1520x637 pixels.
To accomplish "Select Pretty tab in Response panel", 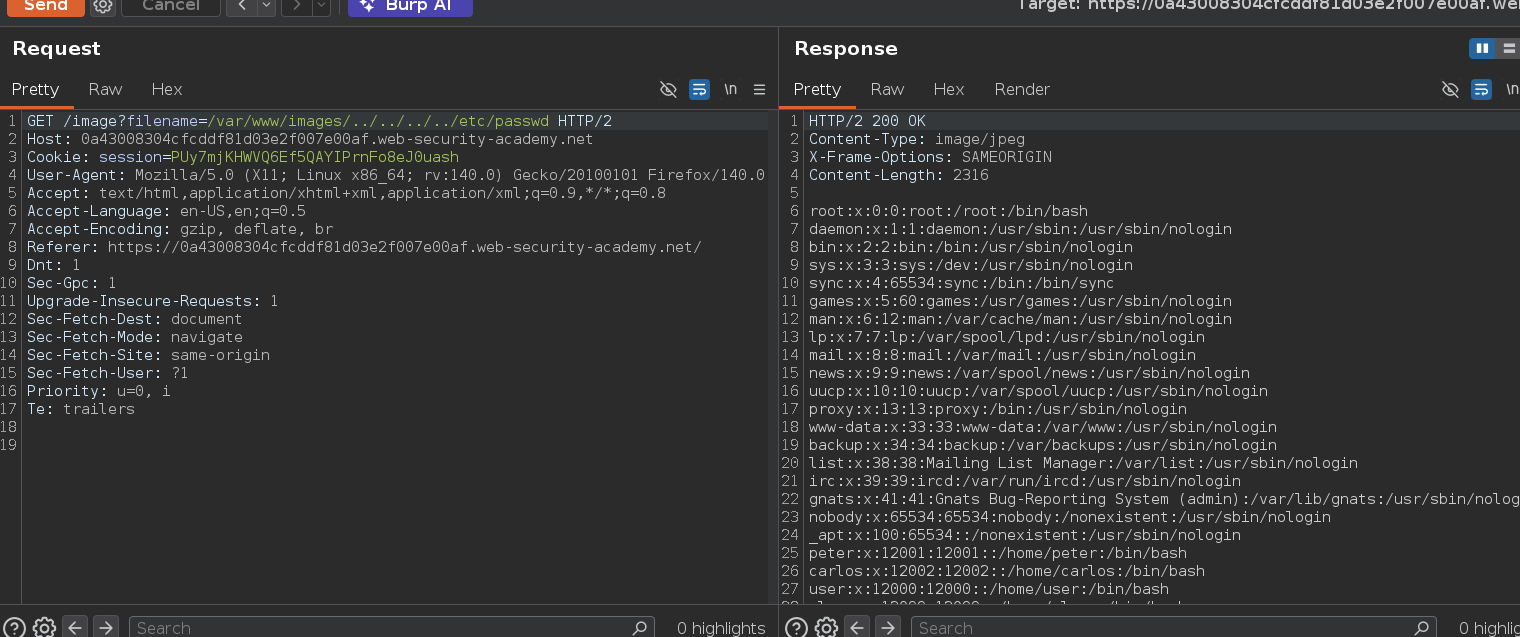I will [x=818, y=89].
